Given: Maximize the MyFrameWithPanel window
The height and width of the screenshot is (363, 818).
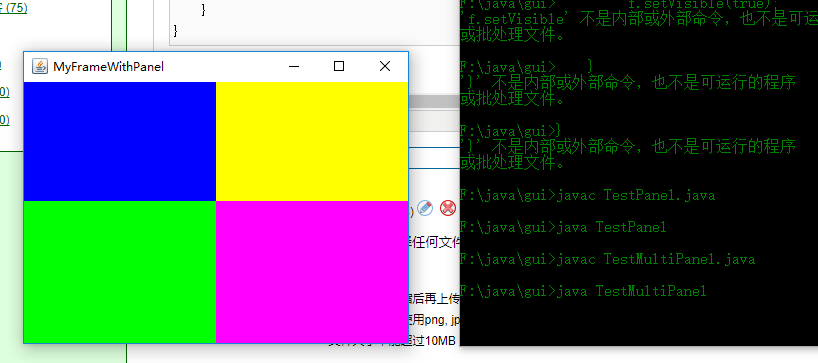Looking at the screenshot, I should pos(339,66).
